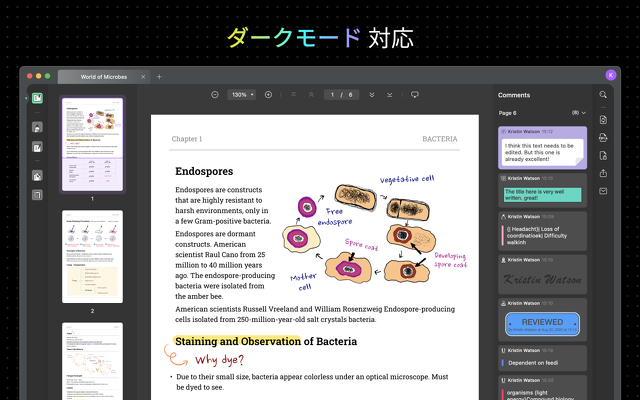The height and width of the screenshot is (400, 640).
Task: Click the zoom out magnifier button
Action: tap(215, 95)
